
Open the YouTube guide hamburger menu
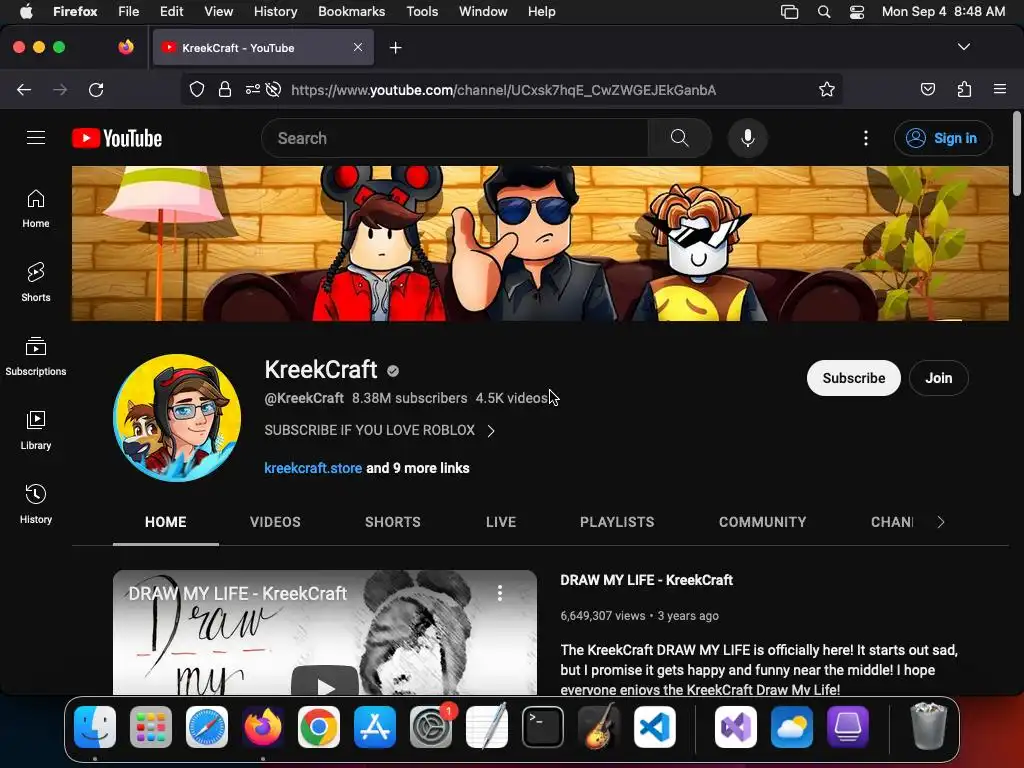point(36,138)
